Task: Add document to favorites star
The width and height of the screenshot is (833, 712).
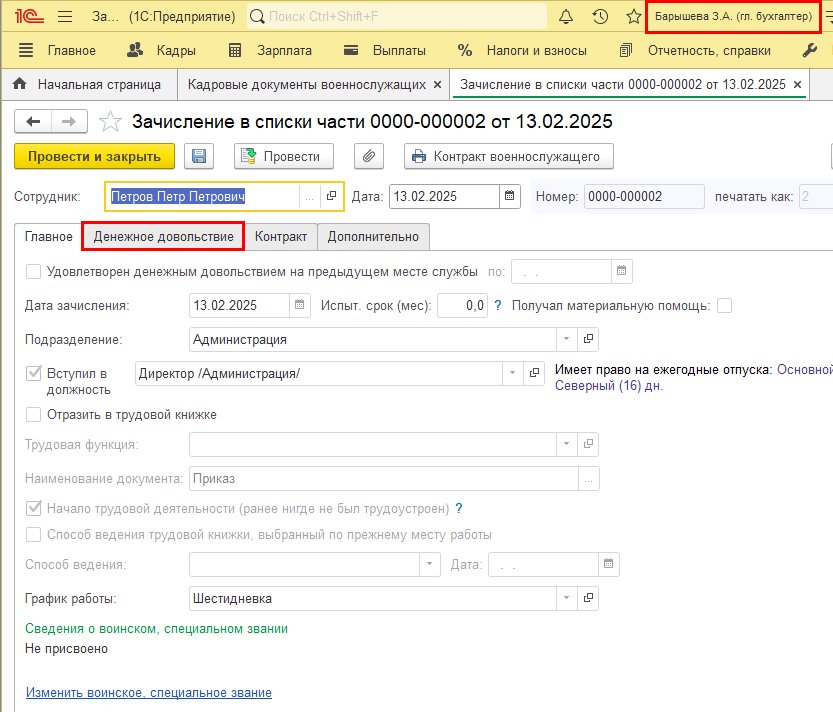Action: pyautogui.click(x=110, y=122)
